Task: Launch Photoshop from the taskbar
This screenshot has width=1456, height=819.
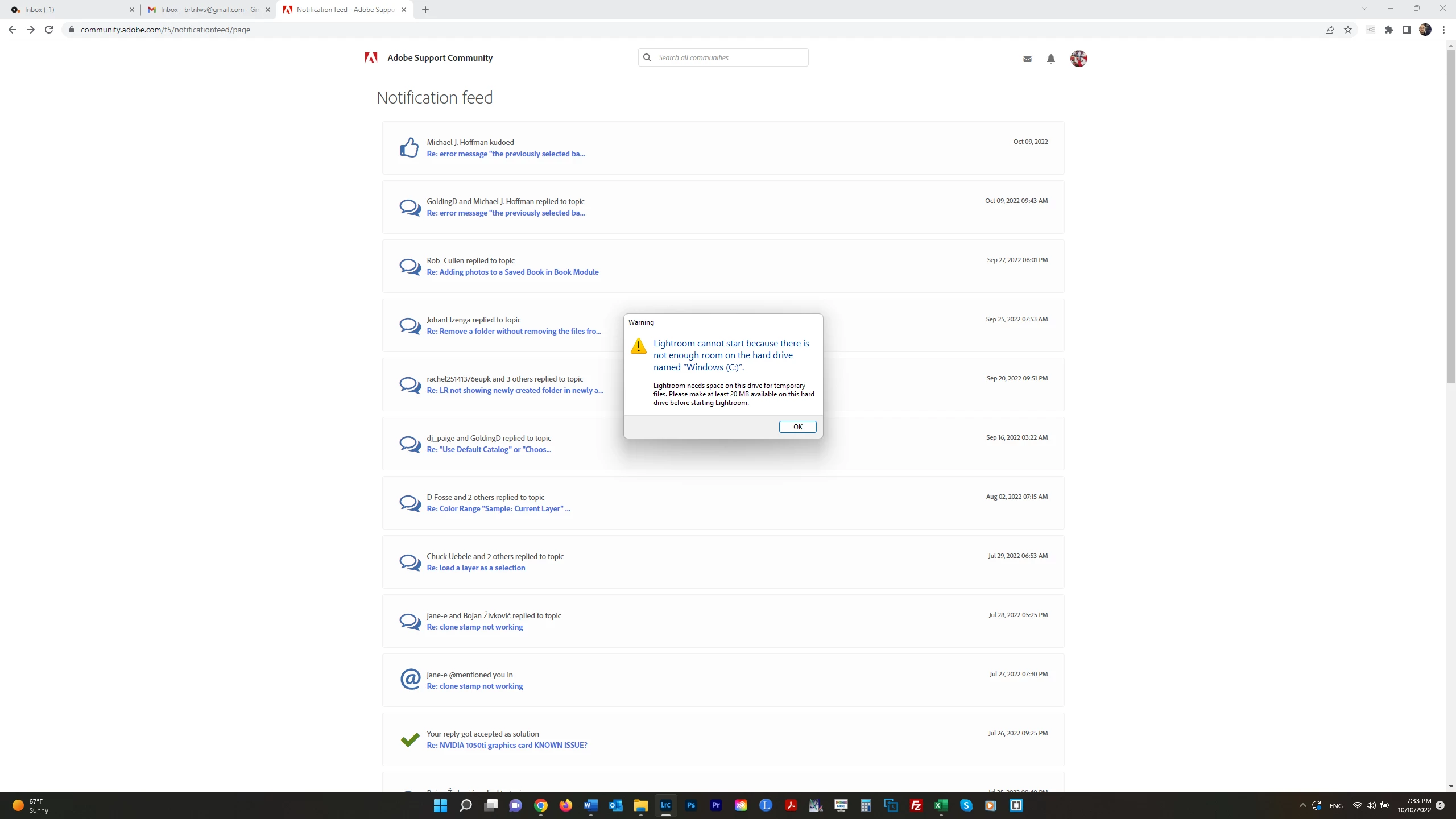Action: 690,805
